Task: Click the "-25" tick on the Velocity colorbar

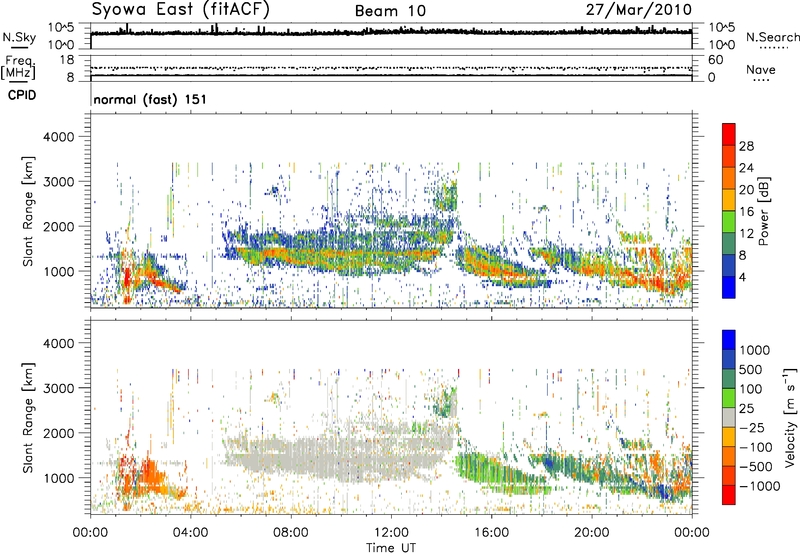Action: [x=752, y=427]
